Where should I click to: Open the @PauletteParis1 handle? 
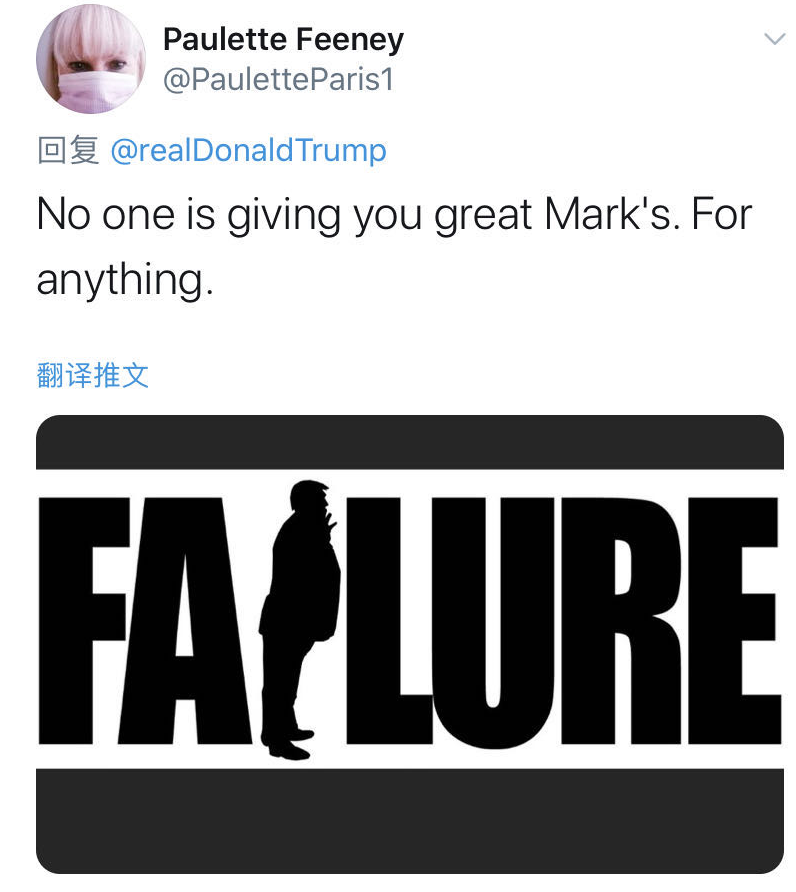pyautogui.click(x=278, y=79)
